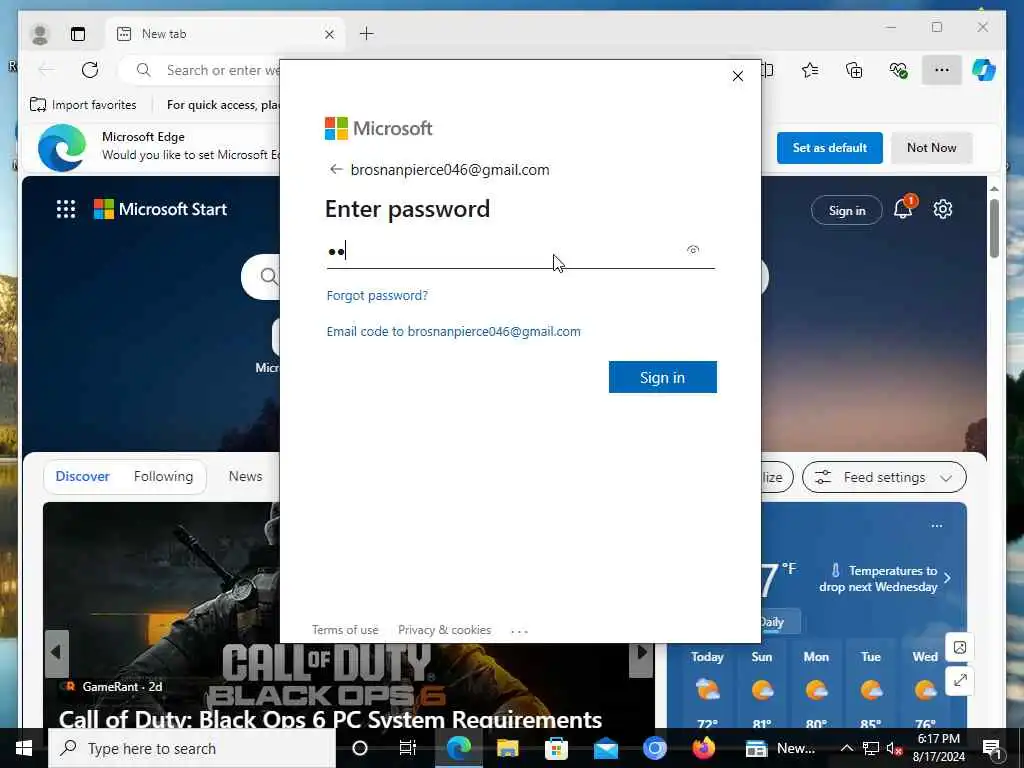Switch to the Discover feed tab

tap(82, 476)
